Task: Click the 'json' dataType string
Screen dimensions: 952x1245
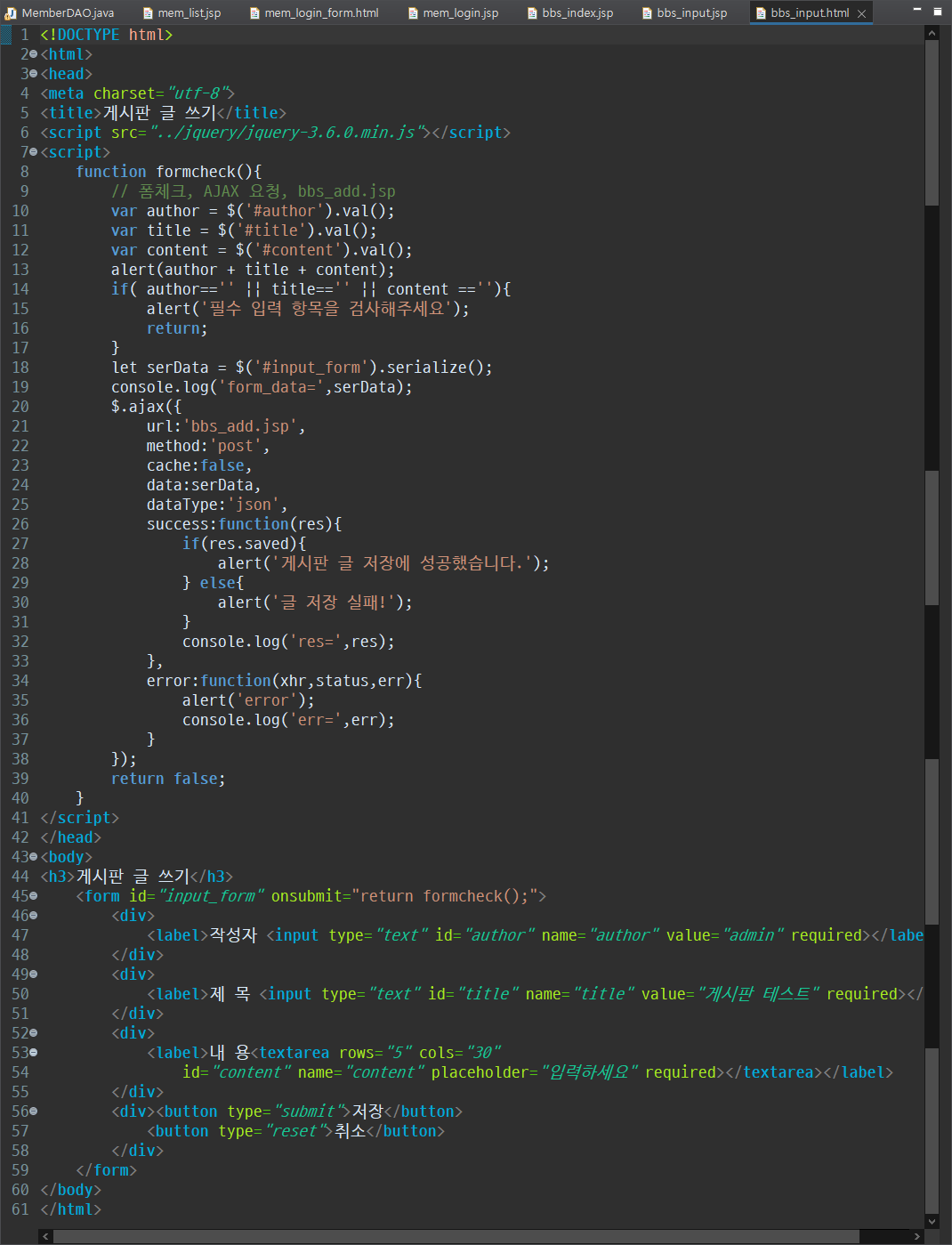Action: (253, 505)
